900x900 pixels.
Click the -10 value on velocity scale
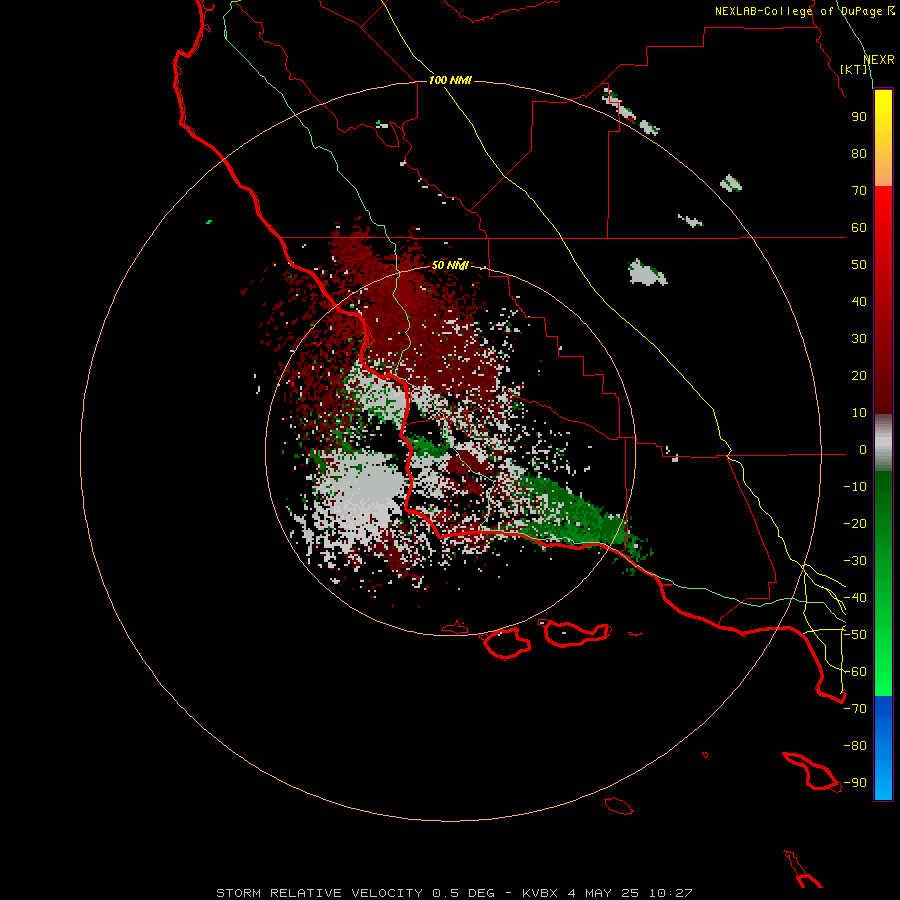click(x=855, y=487)
